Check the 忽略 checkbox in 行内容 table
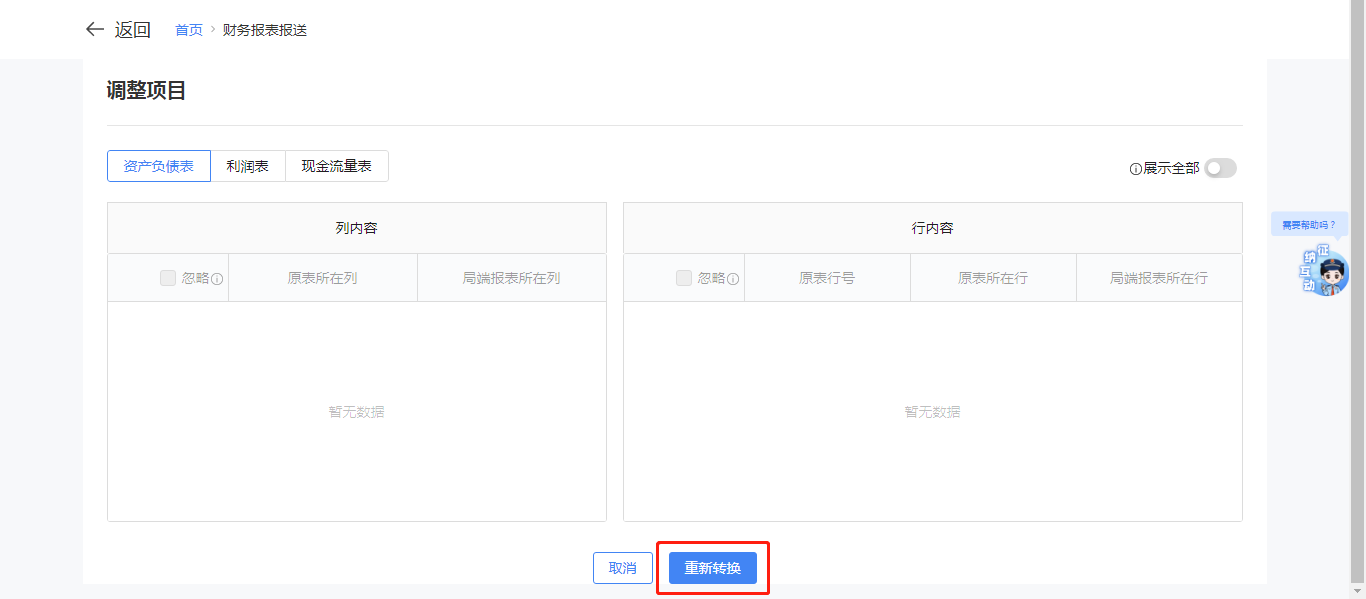Viewport: 1366px width, 599px height. [x=684, y=278]
